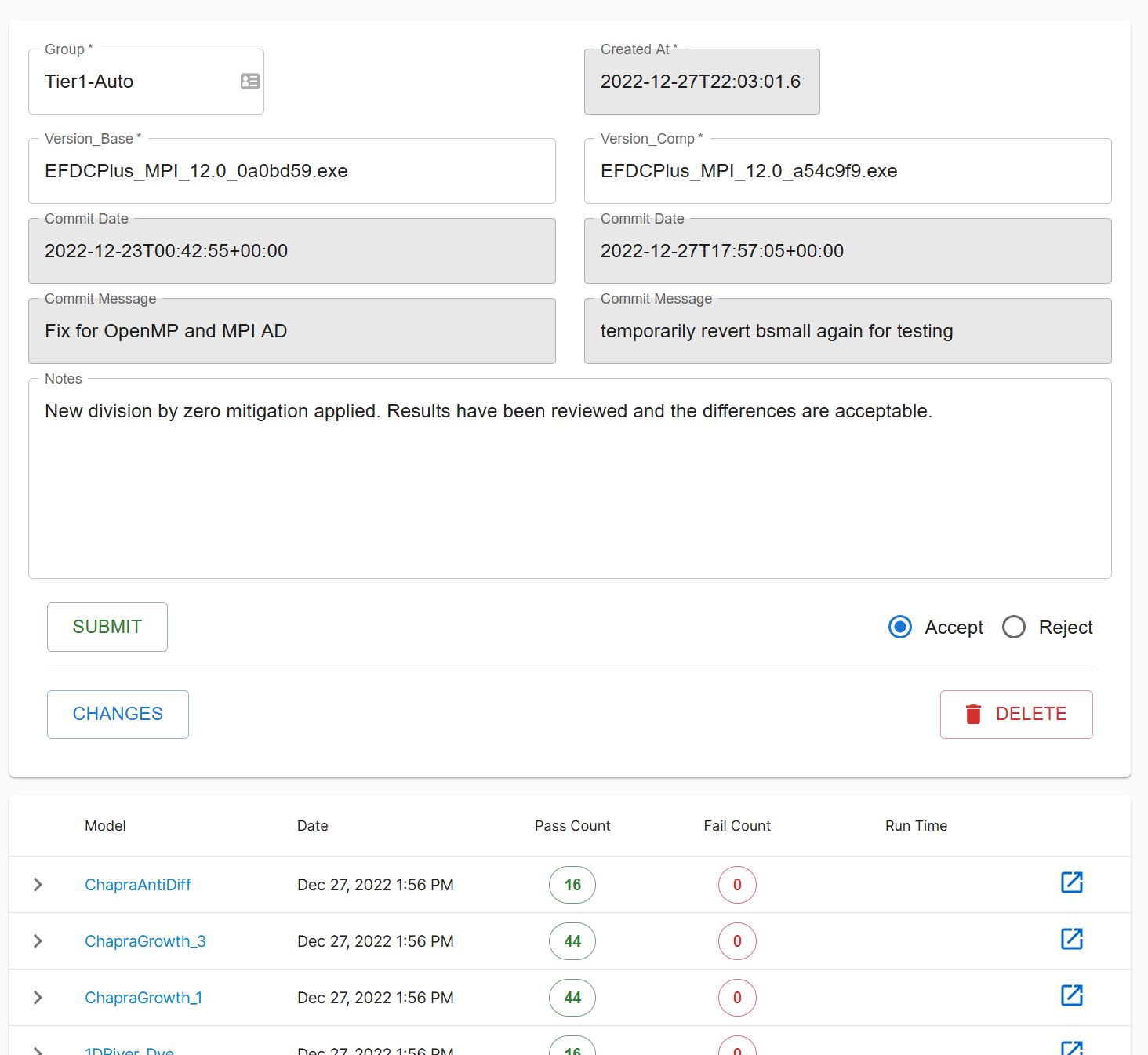
Task: Open the ChapraGrowth_1 model link
Action: (143, 997)
